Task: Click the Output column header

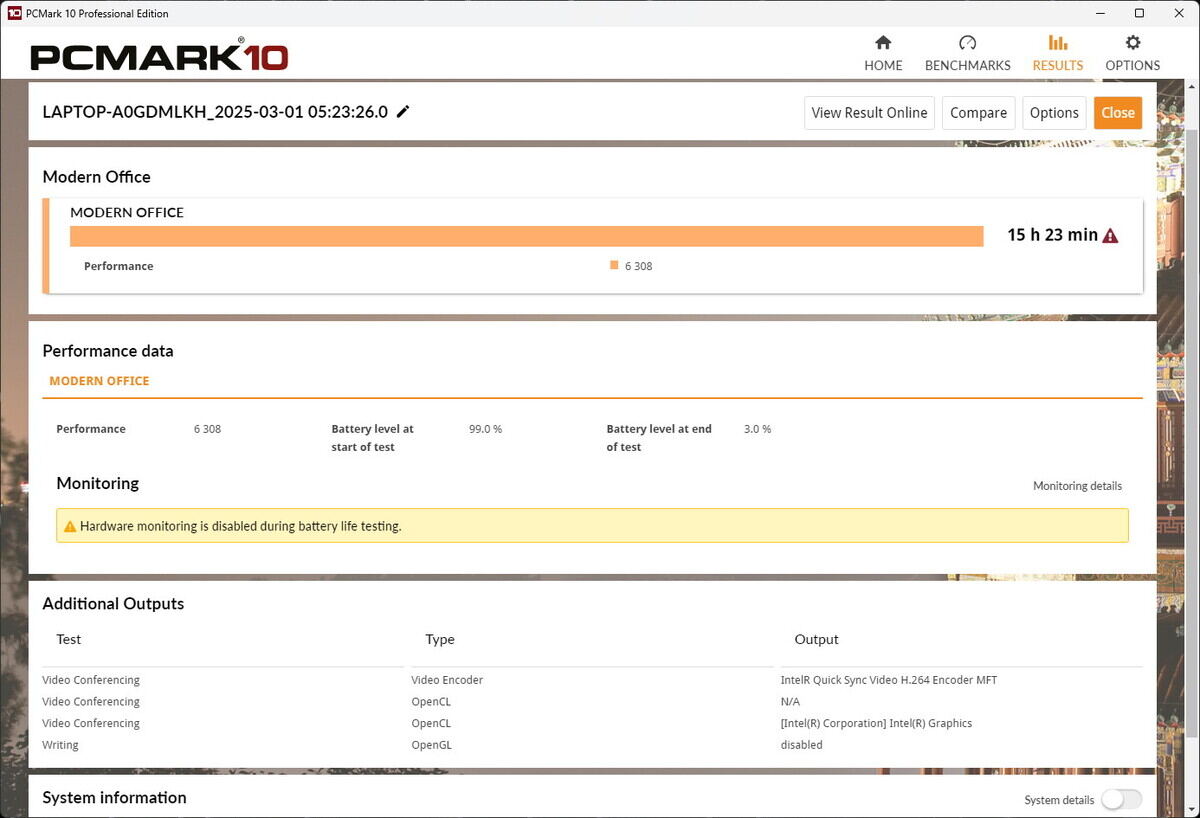Action: tap(816, 639)
